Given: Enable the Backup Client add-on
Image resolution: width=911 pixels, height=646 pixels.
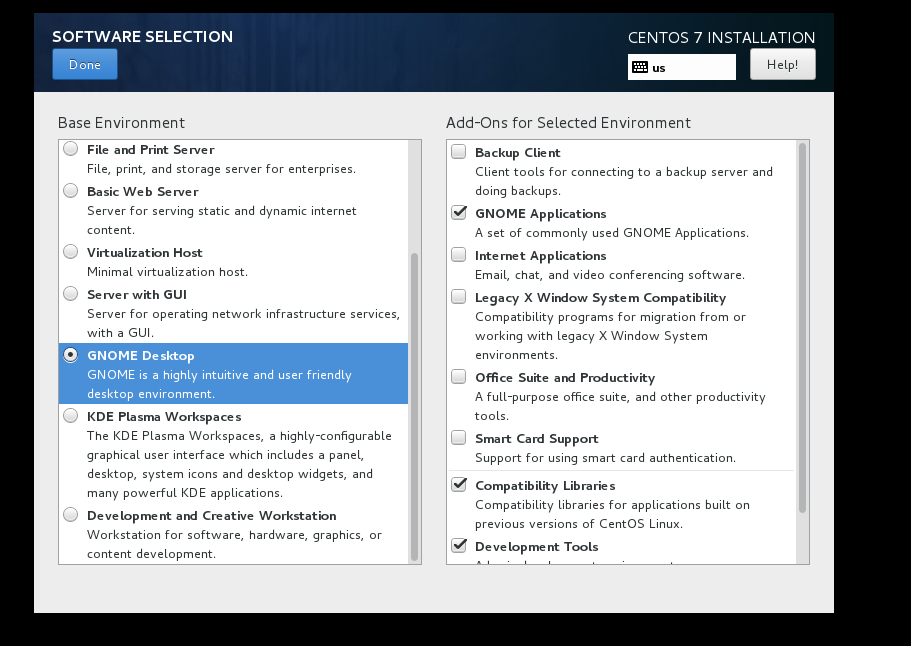Looking at the screenshot, I should click(x=459, y=152).
